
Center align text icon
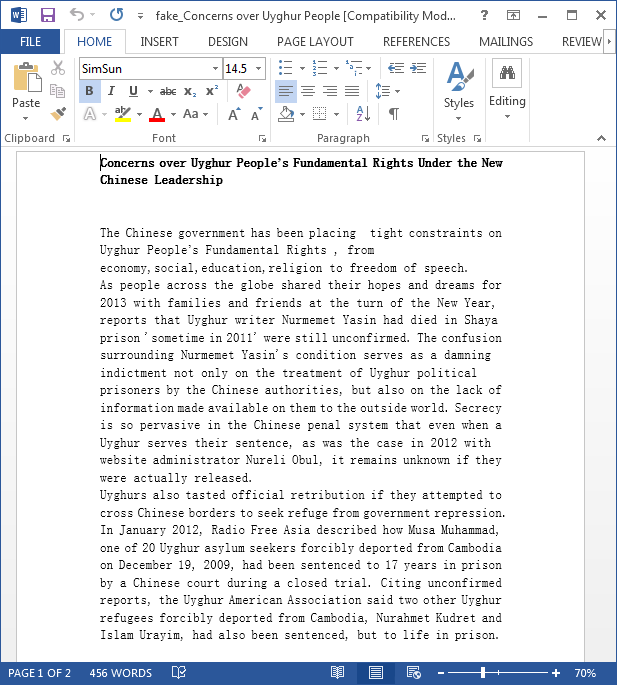(308, 91)
